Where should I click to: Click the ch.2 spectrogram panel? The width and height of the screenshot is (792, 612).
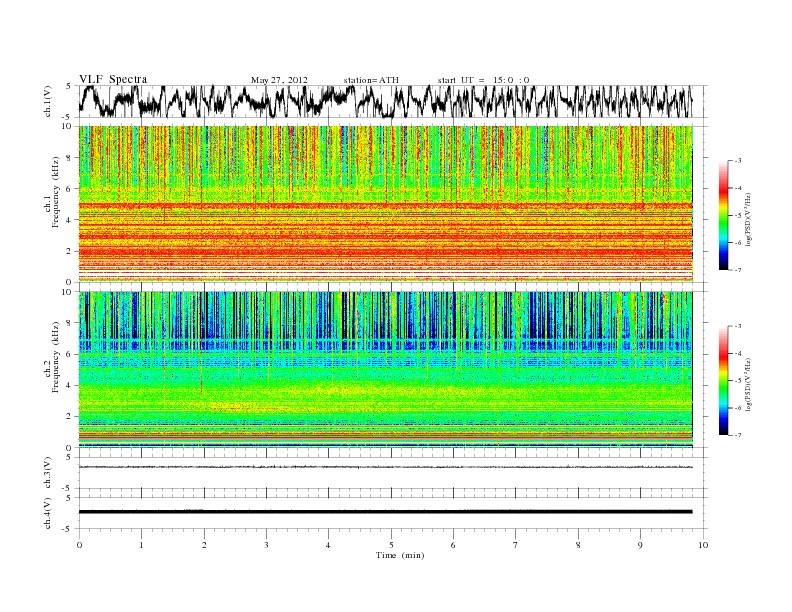click(385, 370)
